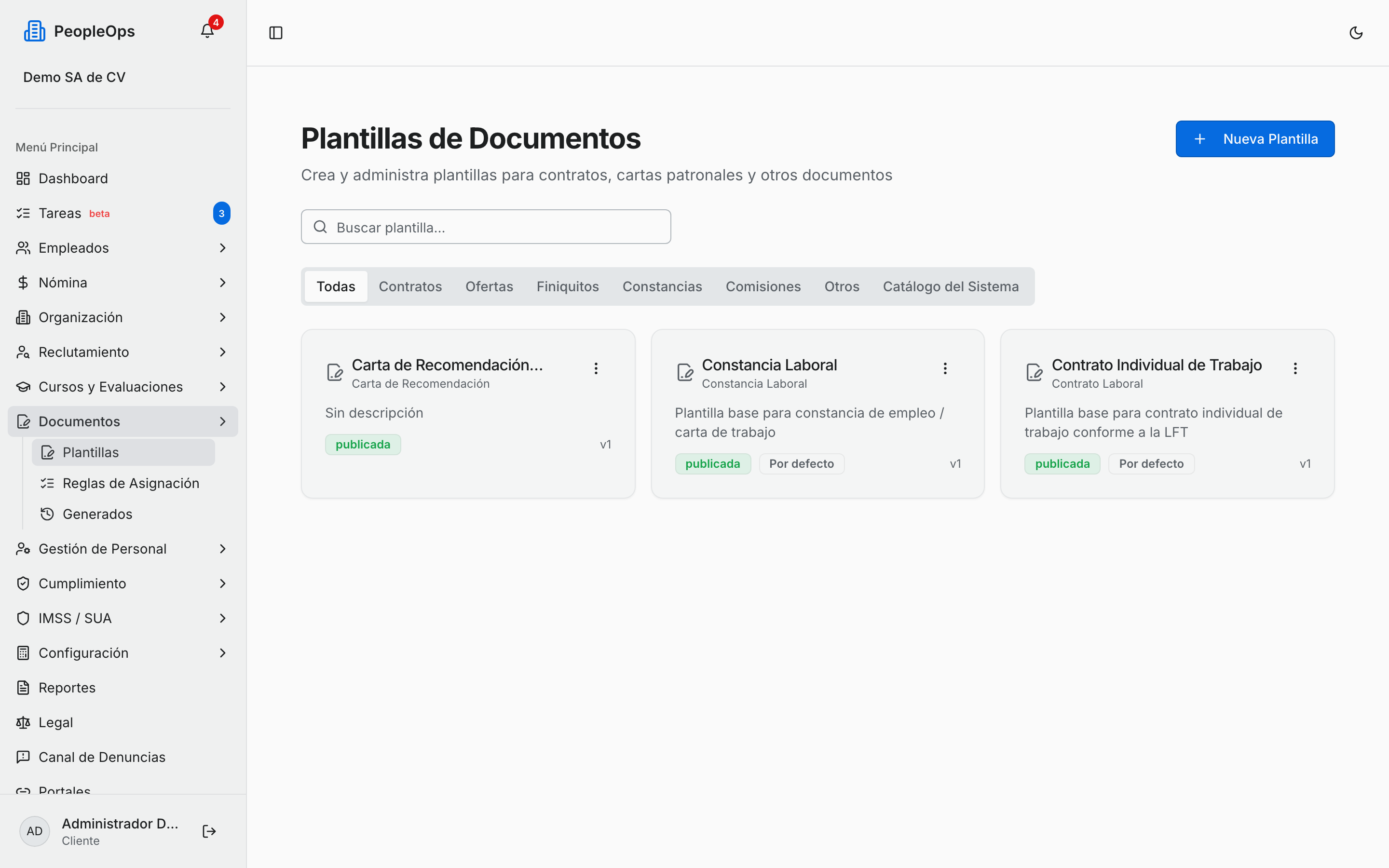The width and height of the screenshot is (1389, 868).
Task: Click the Contrato Individual card document icon
Action: (x=1035, y=372)
